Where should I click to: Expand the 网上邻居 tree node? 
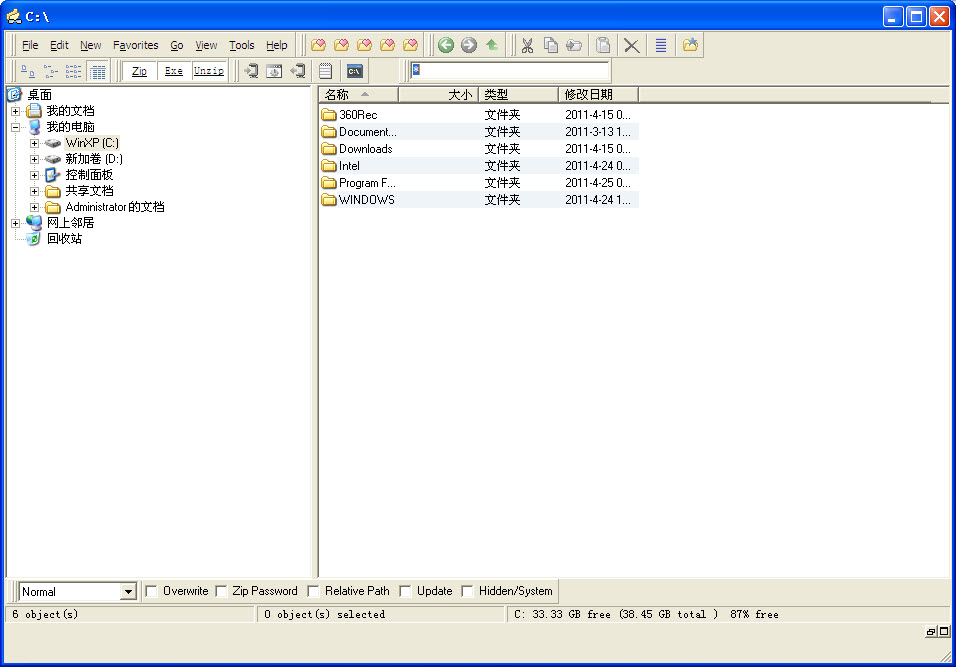[x=16, y=223]
